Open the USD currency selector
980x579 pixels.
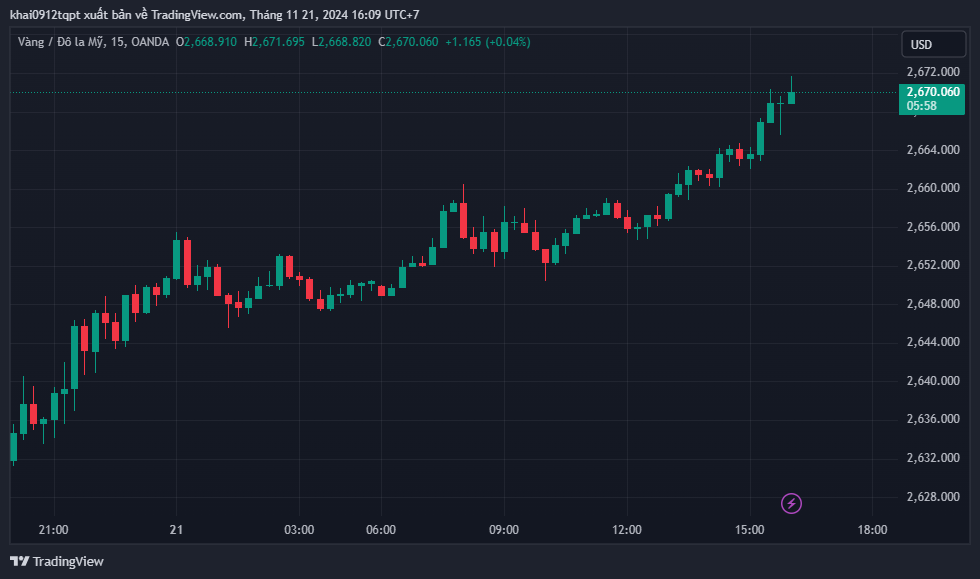click(933, 44)
